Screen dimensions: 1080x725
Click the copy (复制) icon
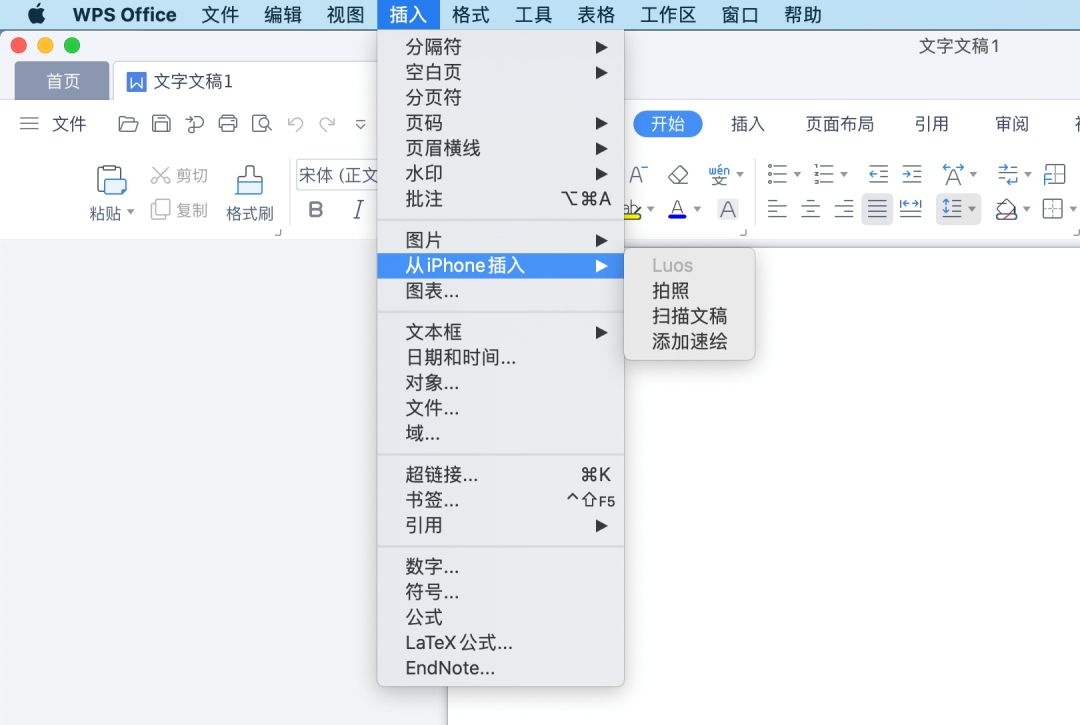tap(159, 210)
